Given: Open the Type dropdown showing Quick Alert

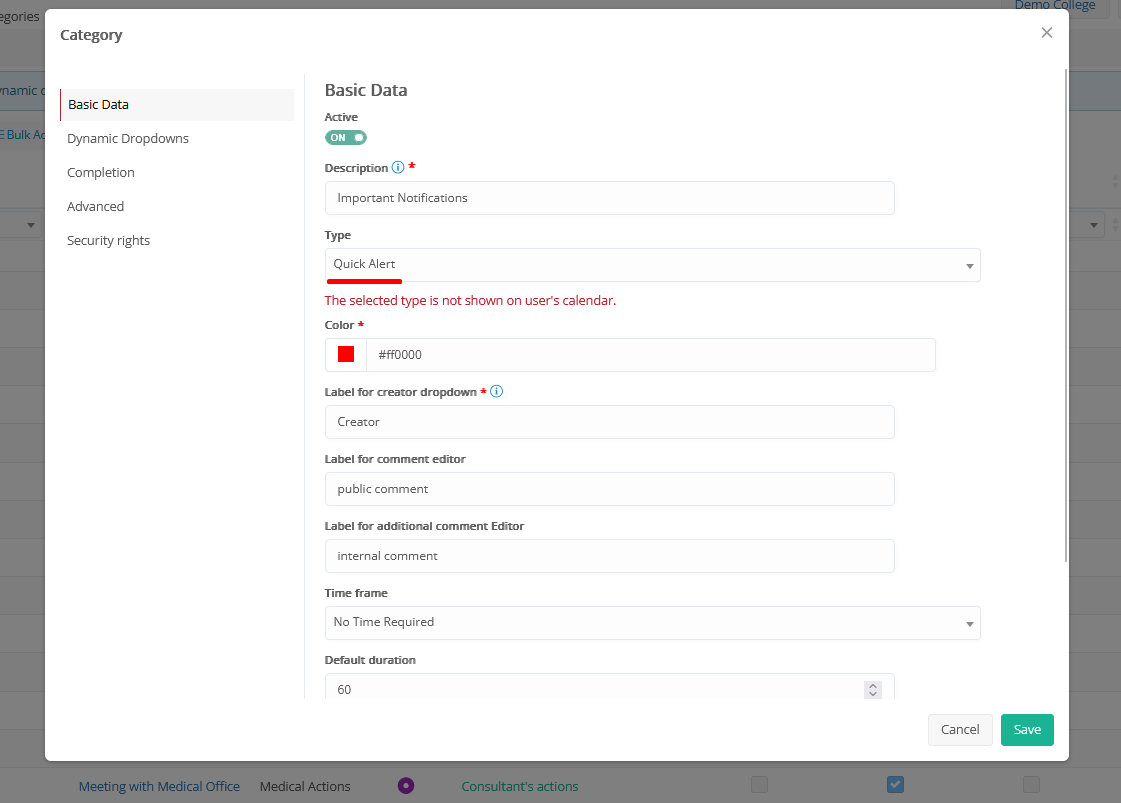Looking at the screenshot, I should coord(652,265).
